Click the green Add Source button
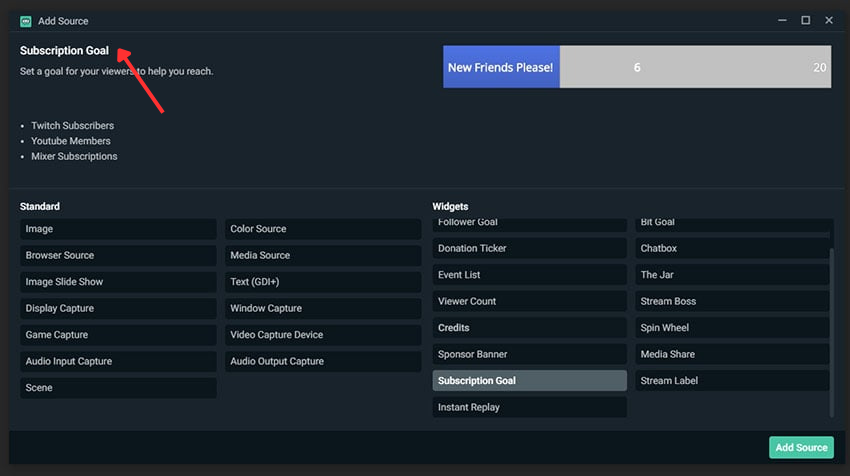This screenshot has height=476, width=850. pyautogui.click(x=801, y=448)
